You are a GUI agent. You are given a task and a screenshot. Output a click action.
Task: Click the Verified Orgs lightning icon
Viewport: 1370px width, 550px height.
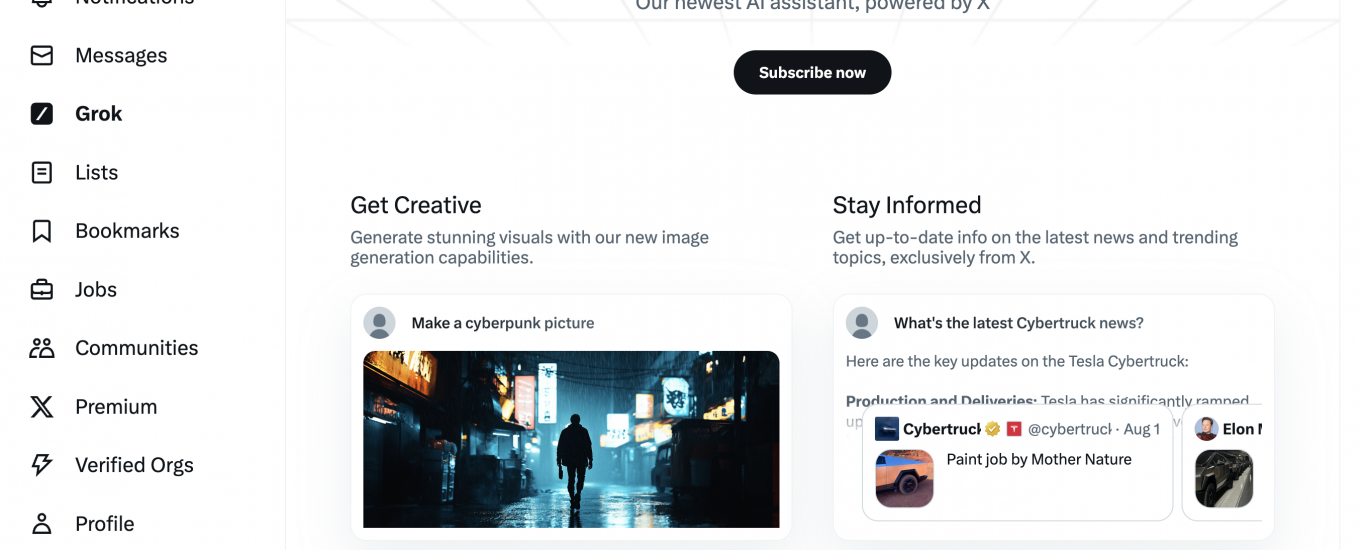pyautogui.click(x=42, y=465)
